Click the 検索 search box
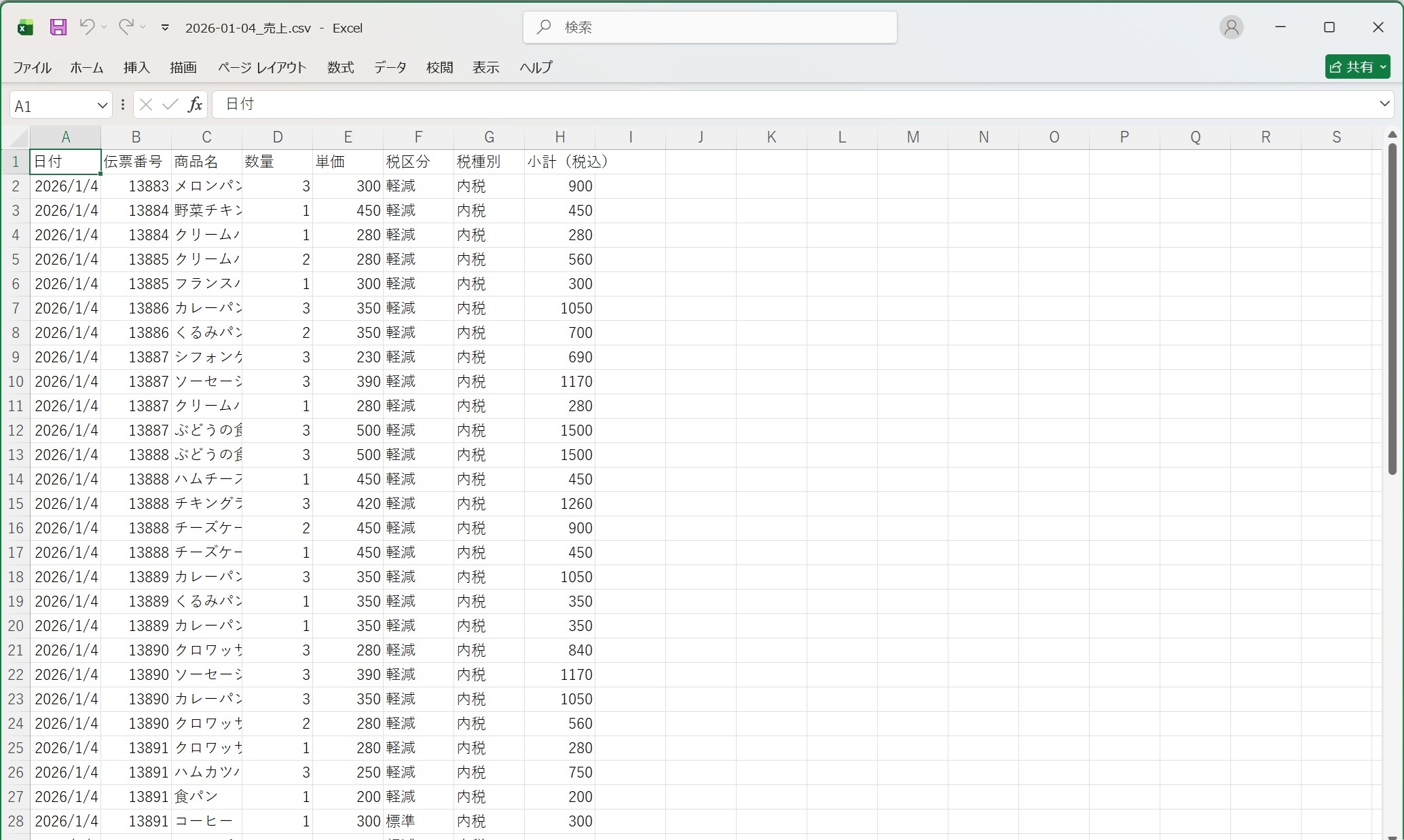This screenshot has height=840, width=1404. 709,28
